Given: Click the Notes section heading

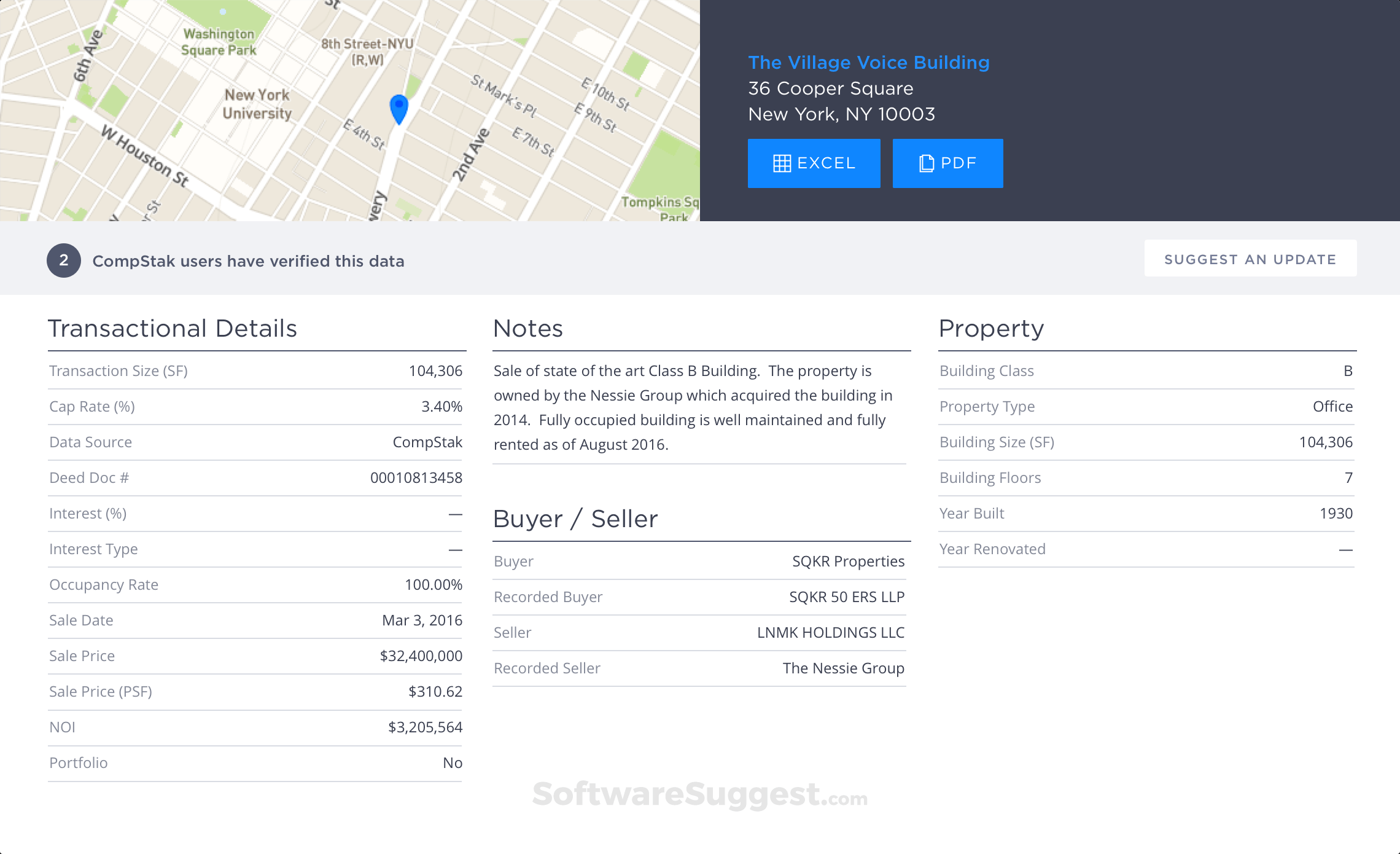Looking at the screenshot, I should (528, 327).
